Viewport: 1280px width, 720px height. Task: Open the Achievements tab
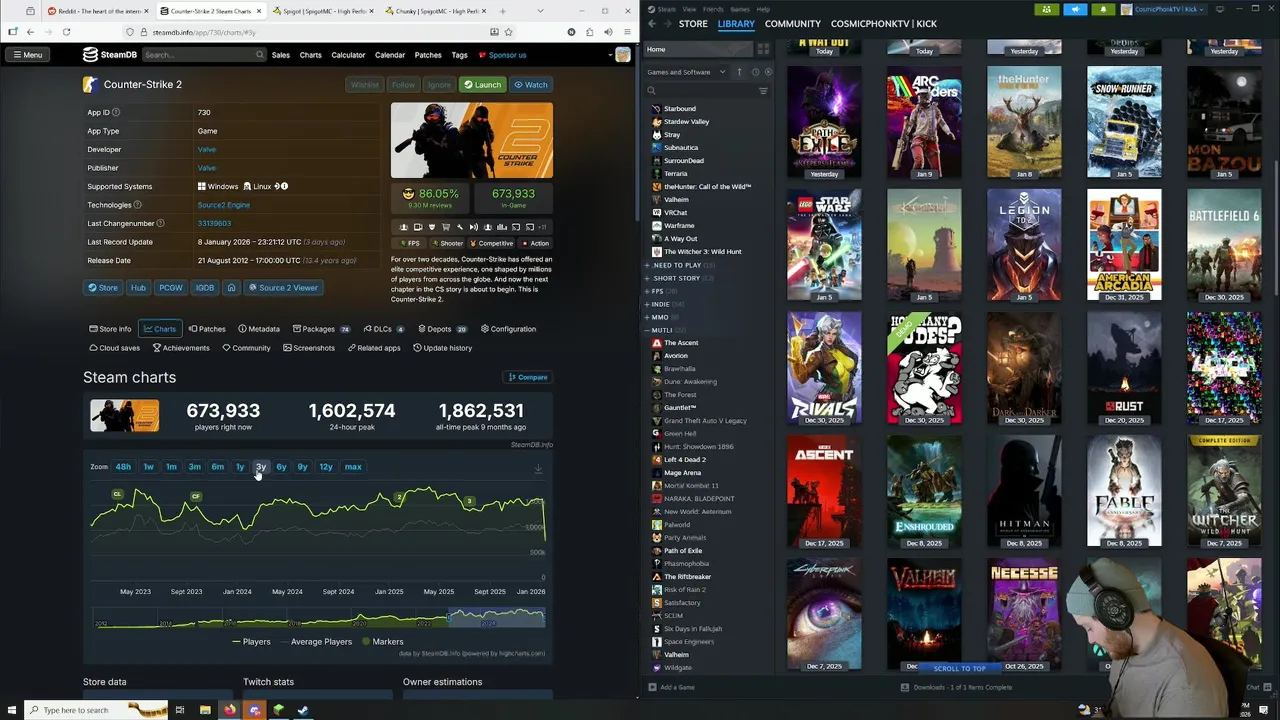181,348
